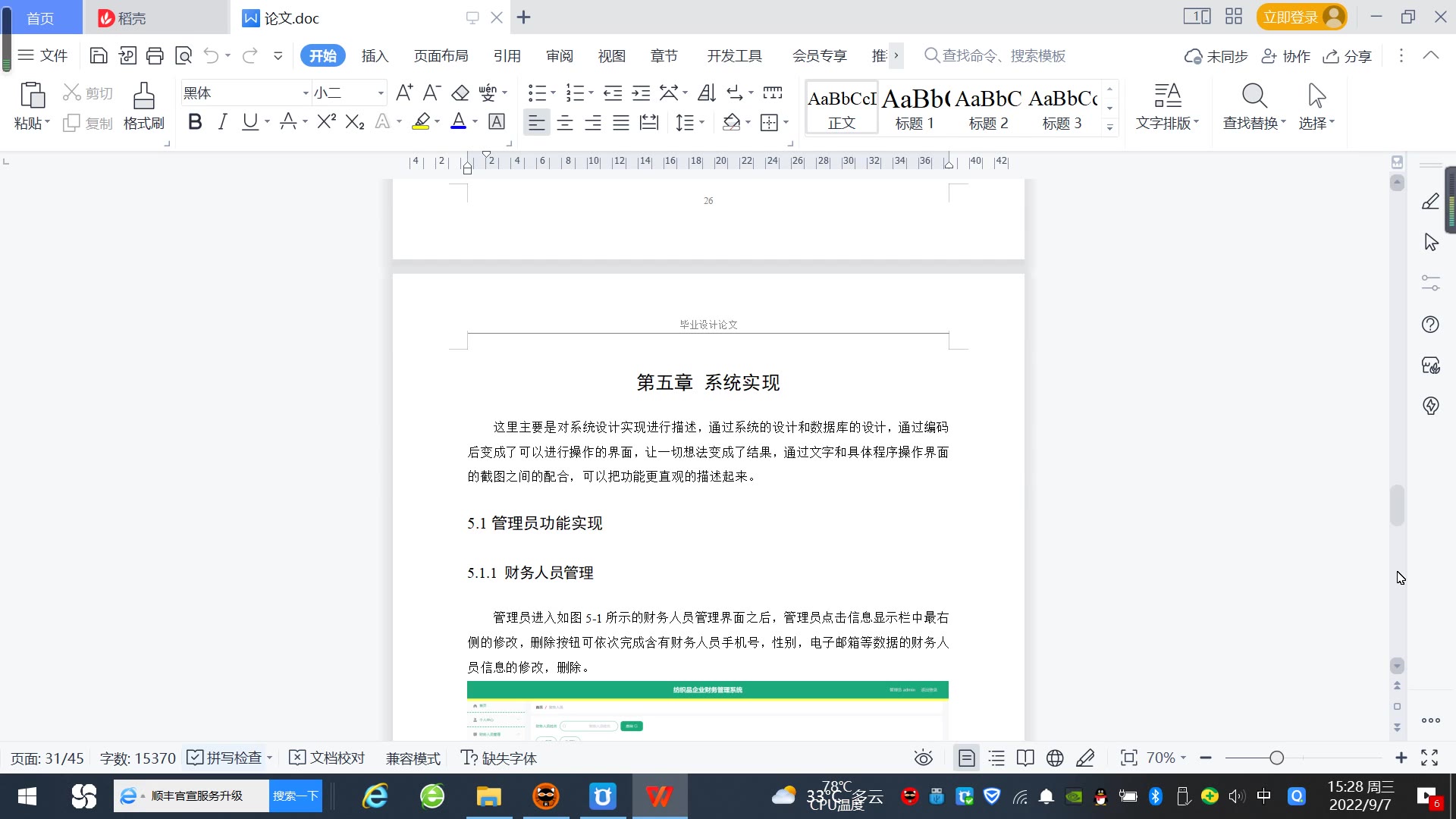Click the Undo arrow icon
This screenshot has width=1456, height=819.
coord(211,55)
